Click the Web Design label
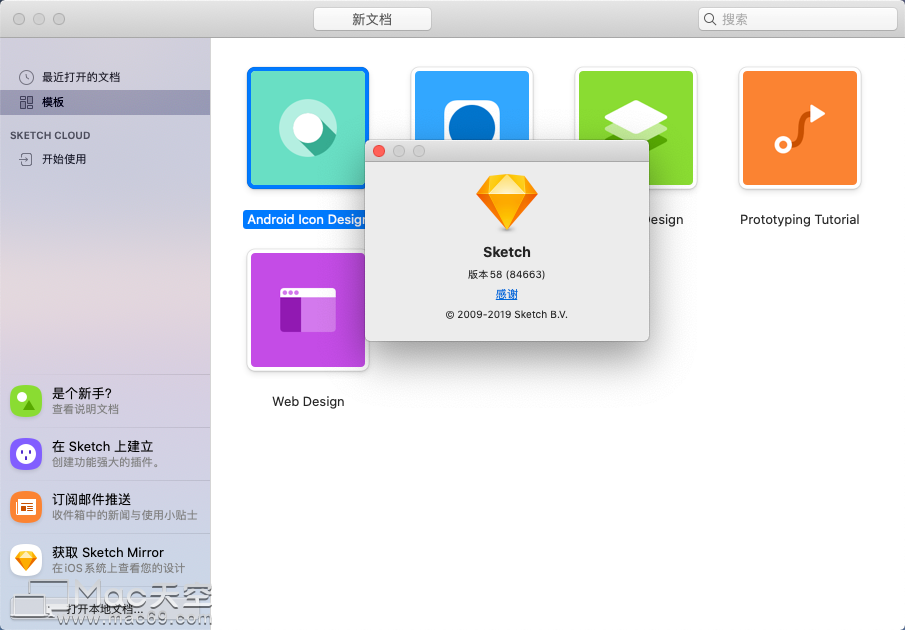 pyautogui.click(x=308, y=402)
